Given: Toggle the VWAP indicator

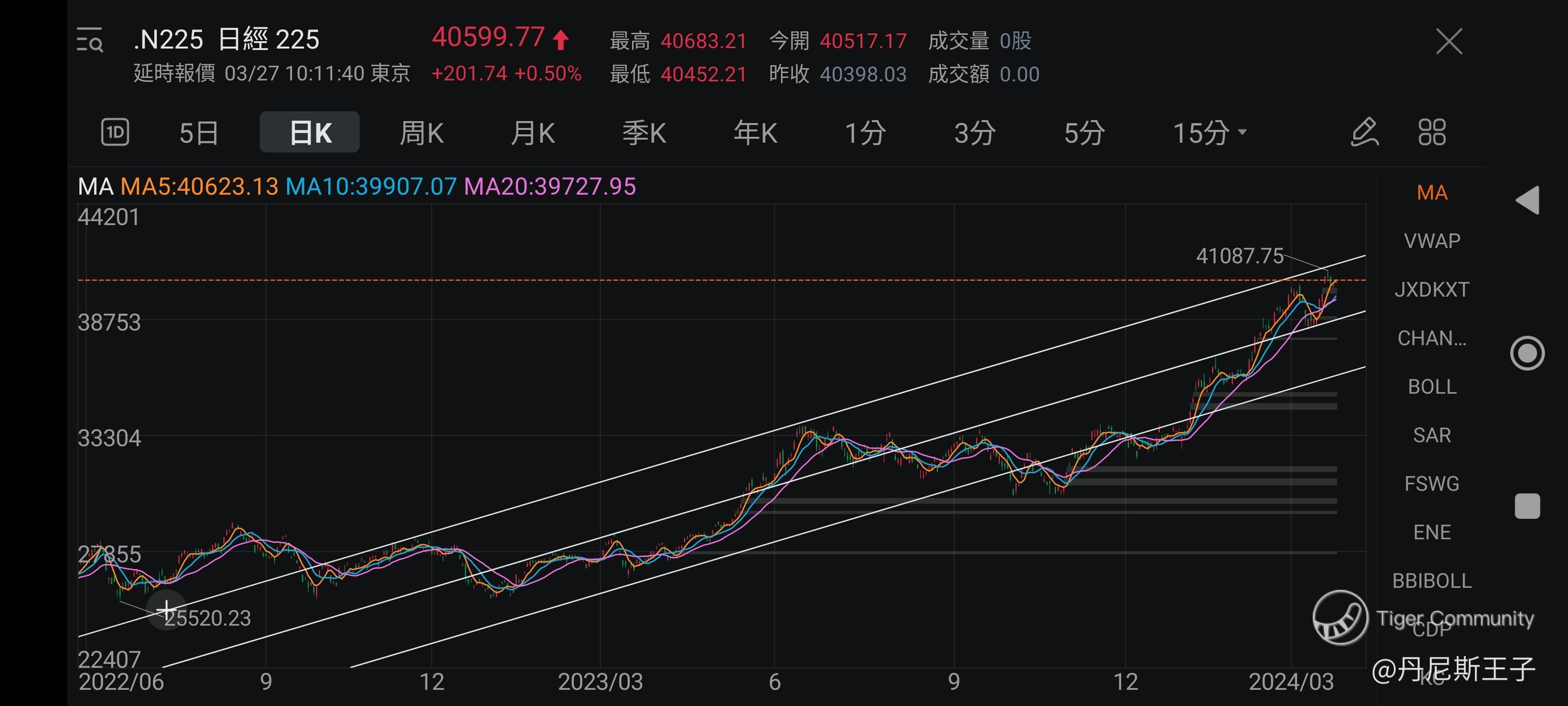Looking at the screenshot, I should [x=1432, y=241].
